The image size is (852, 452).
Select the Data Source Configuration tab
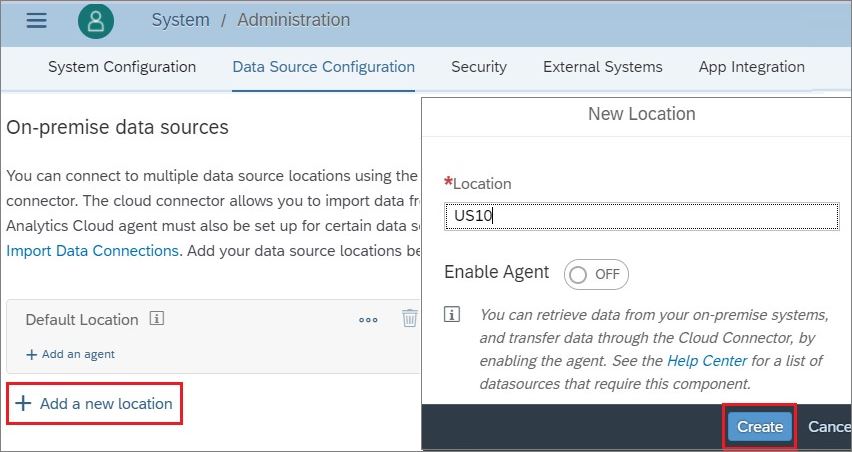coord(323,67)
